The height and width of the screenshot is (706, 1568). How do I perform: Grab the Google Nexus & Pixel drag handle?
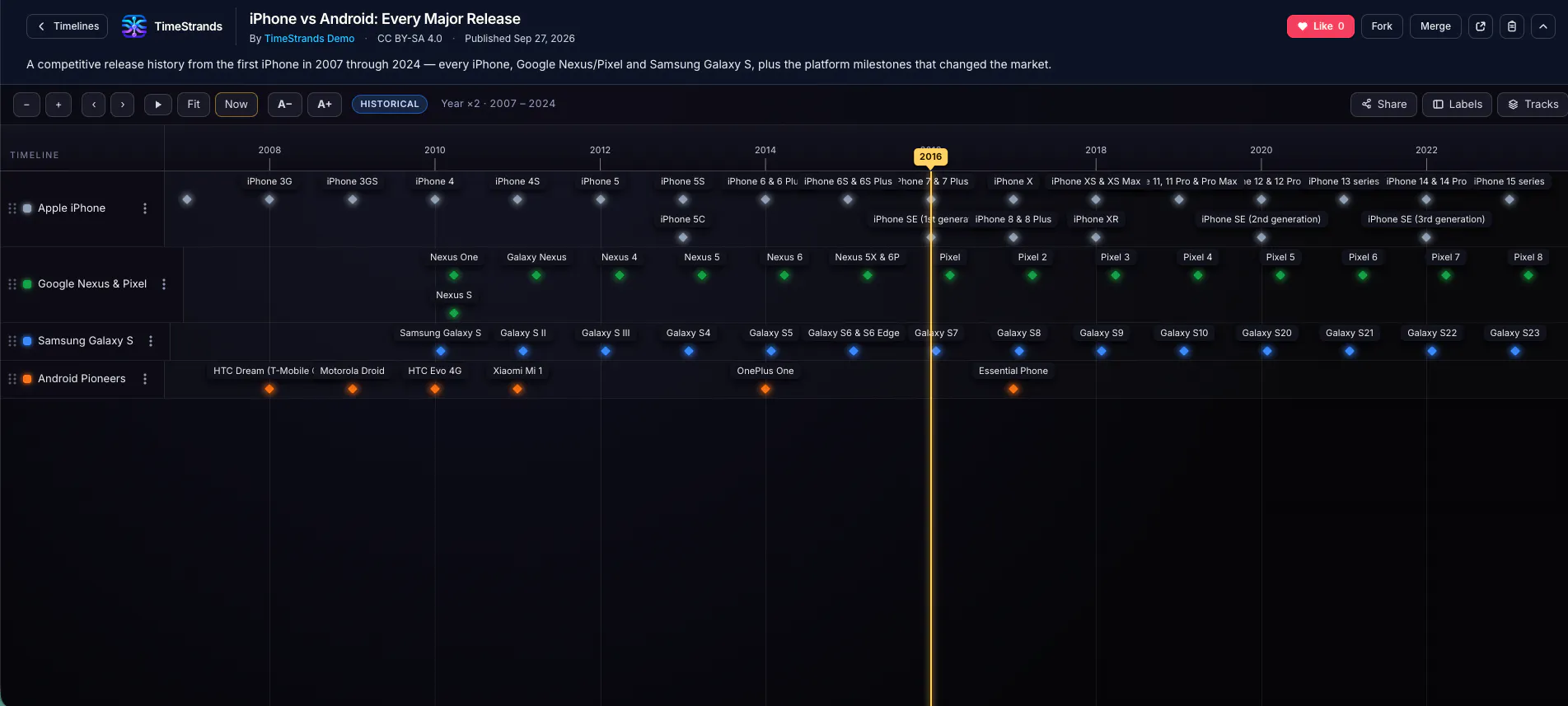click(12, 284)
